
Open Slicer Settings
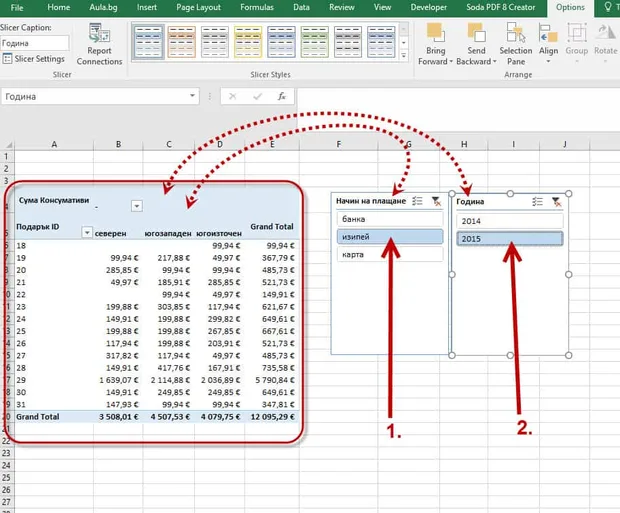click(34, 59)
